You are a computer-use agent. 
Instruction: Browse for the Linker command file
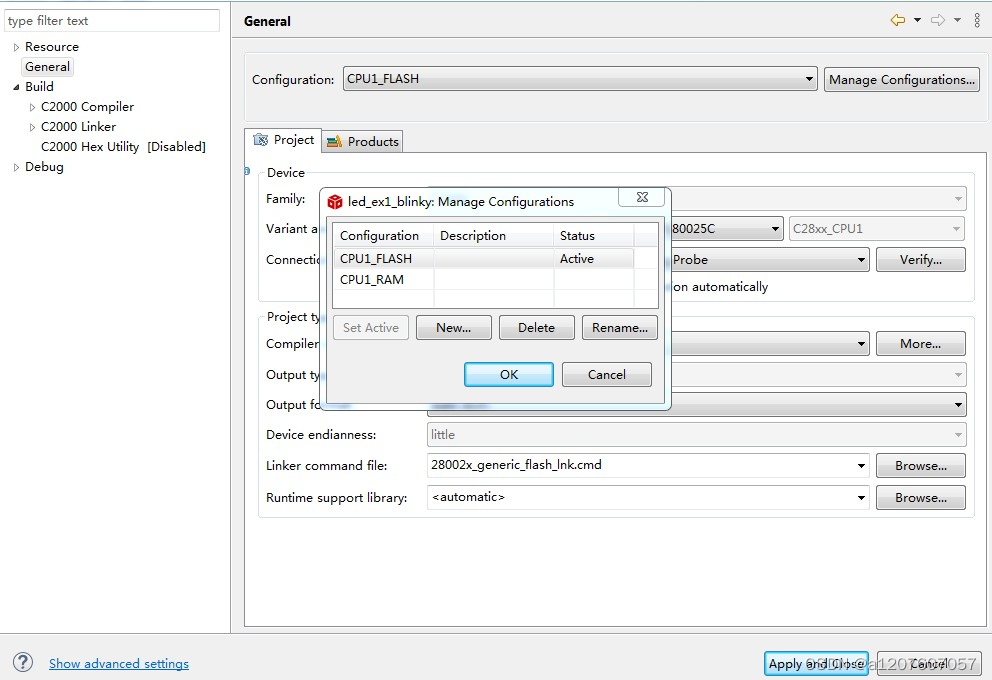pos(921,466)
